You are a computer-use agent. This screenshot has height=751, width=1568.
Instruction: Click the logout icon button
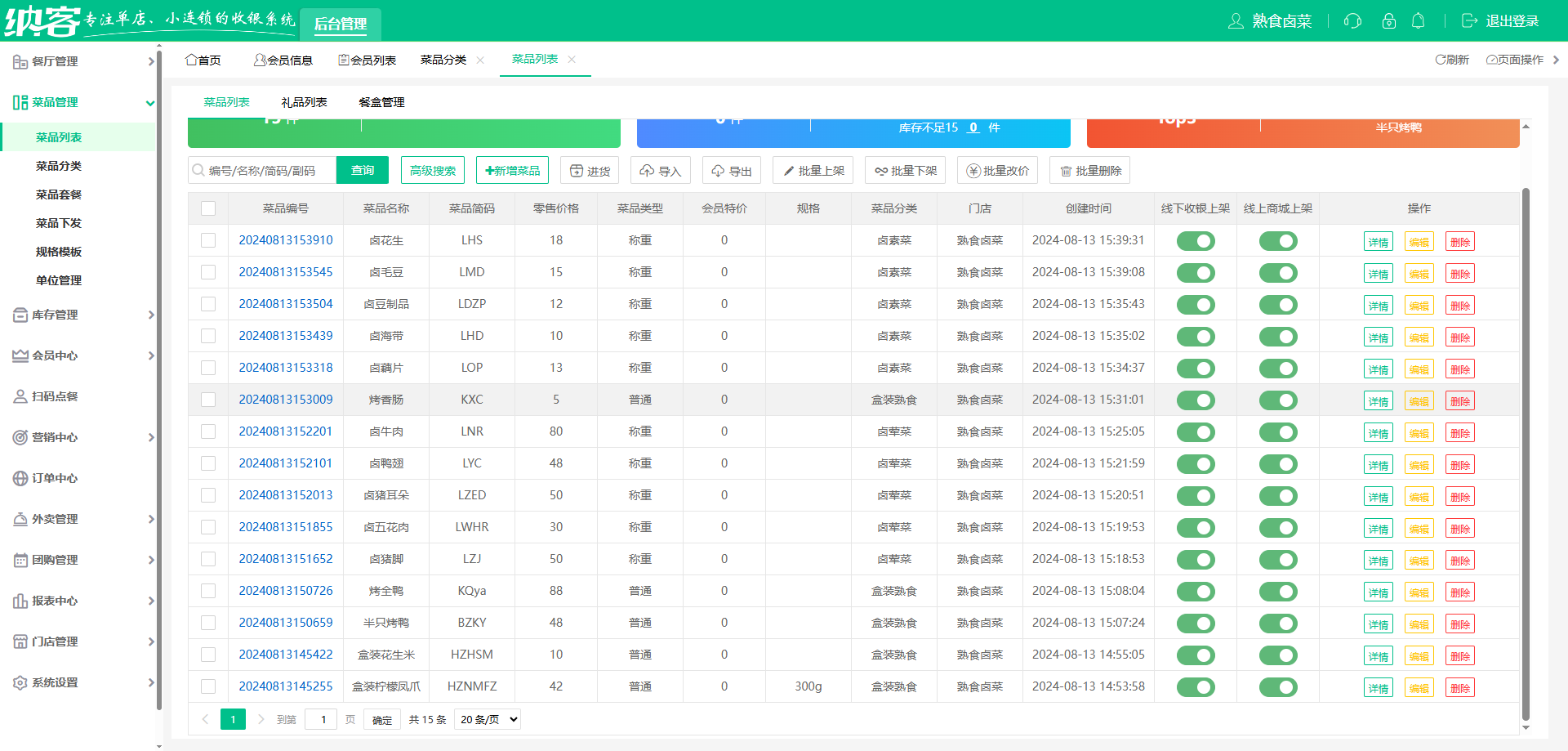(1469, 21)
